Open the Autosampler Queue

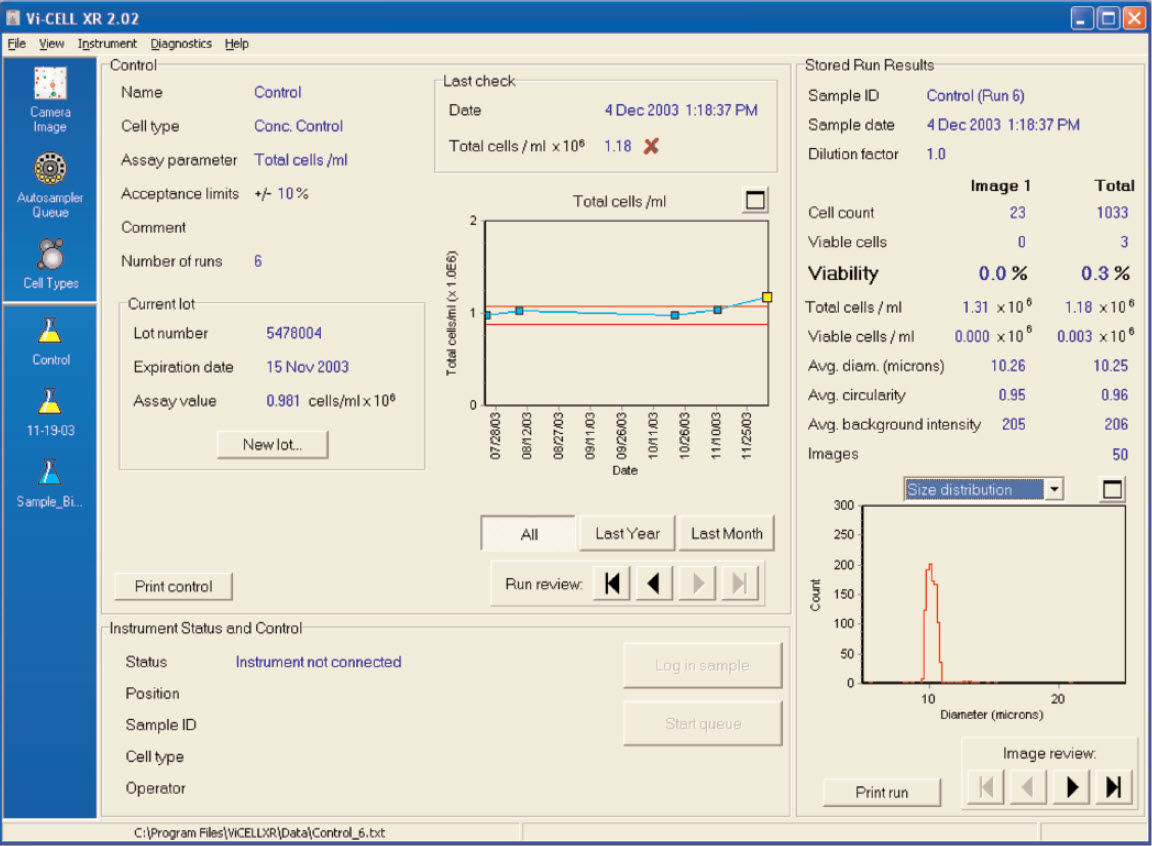[50, 185]
